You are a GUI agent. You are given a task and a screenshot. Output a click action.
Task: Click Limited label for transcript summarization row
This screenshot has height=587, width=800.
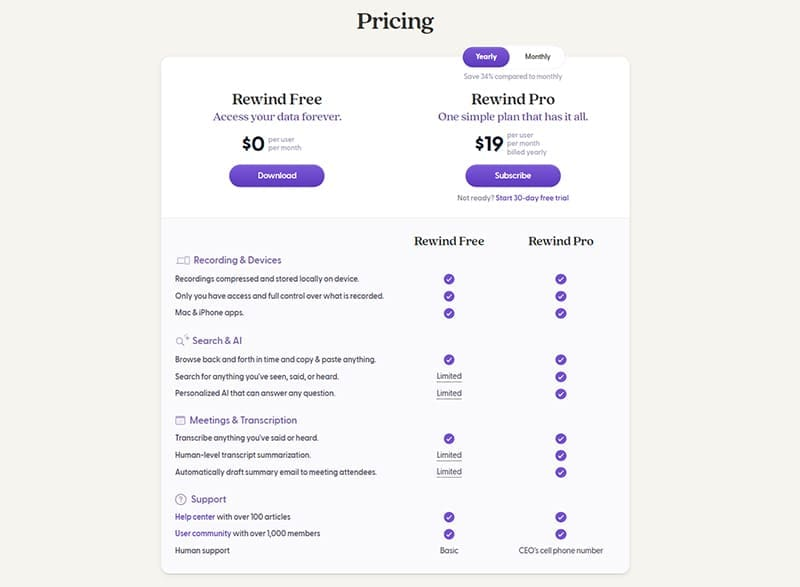(449, 455)
